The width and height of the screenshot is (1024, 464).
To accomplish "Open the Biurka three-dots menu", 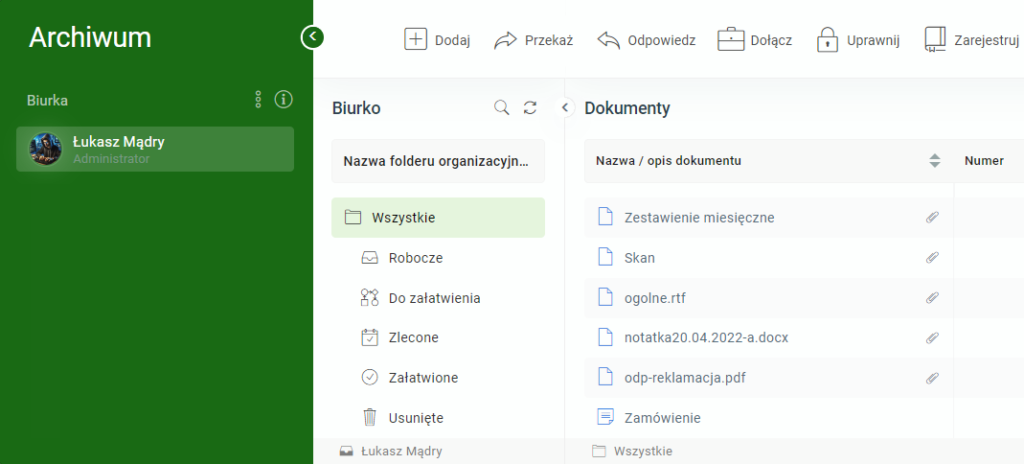I will (258, 99).
